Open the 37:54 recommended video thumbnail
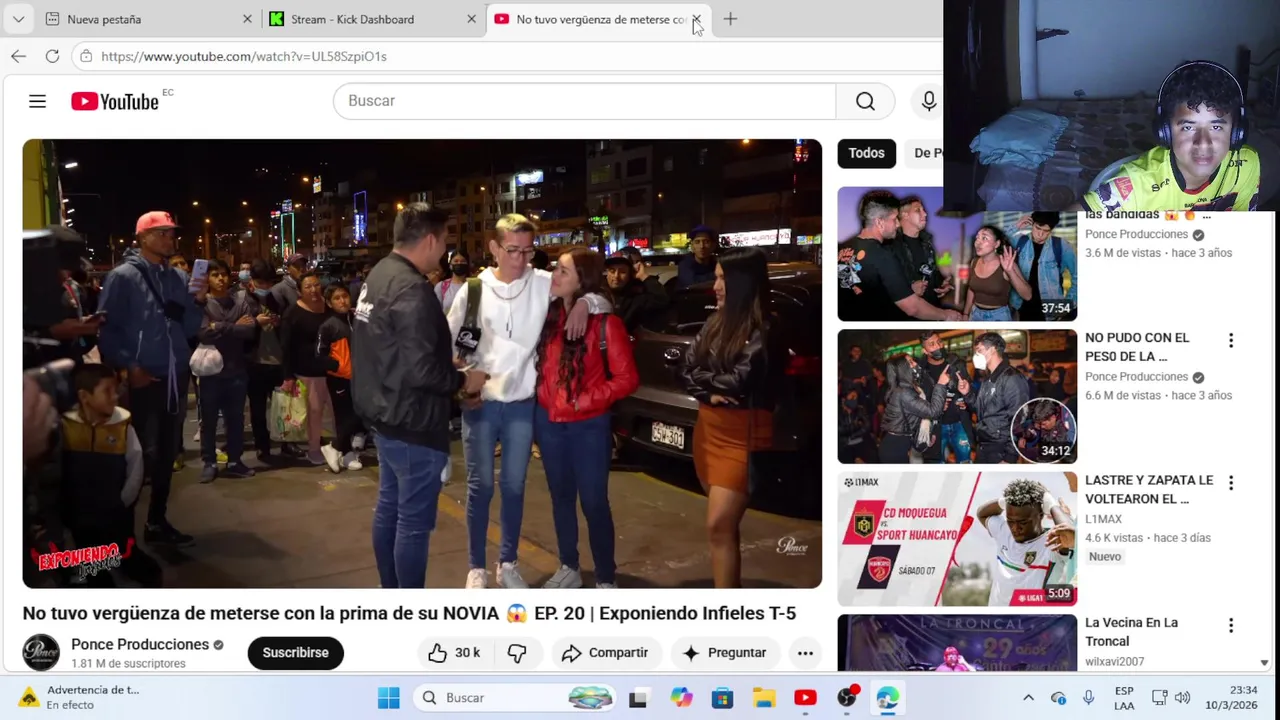The width and height of the screenshot is (1280, 720). (957, 254)
